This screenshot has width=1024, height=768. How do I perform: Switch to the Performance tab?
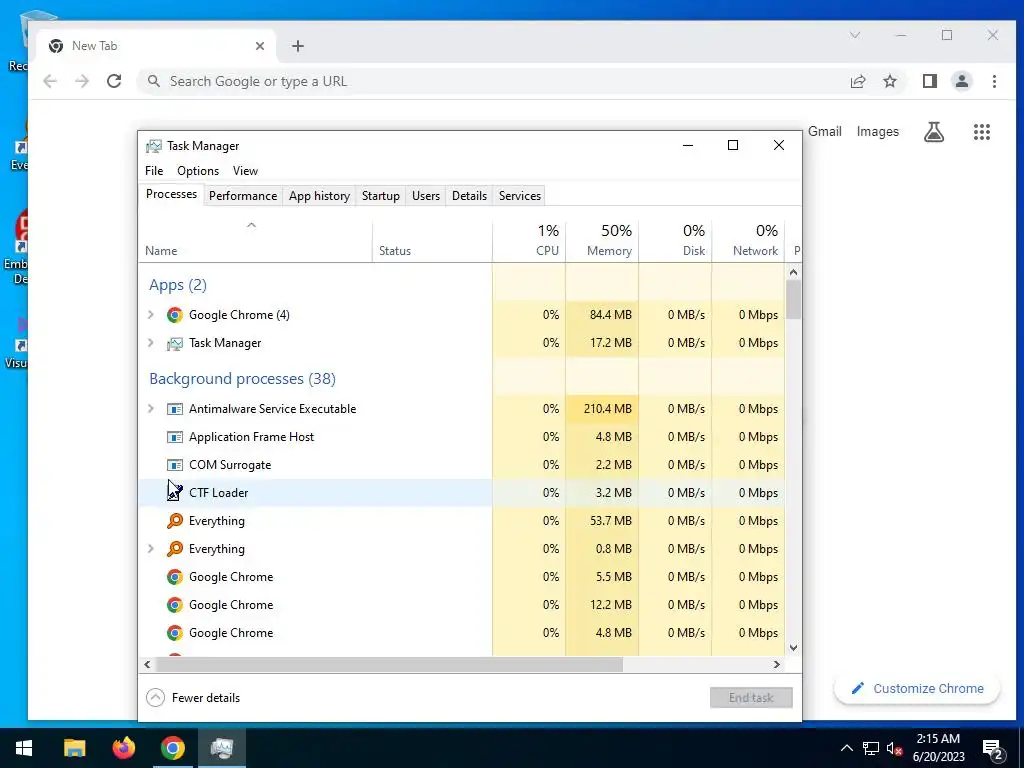(x=243, y=196)
